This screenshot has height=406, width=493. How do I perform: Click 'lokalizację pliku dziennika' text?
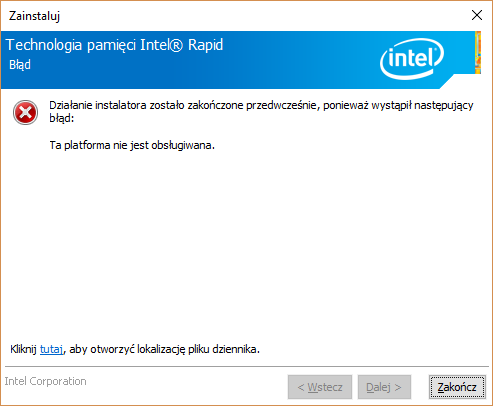click(198, 349)
